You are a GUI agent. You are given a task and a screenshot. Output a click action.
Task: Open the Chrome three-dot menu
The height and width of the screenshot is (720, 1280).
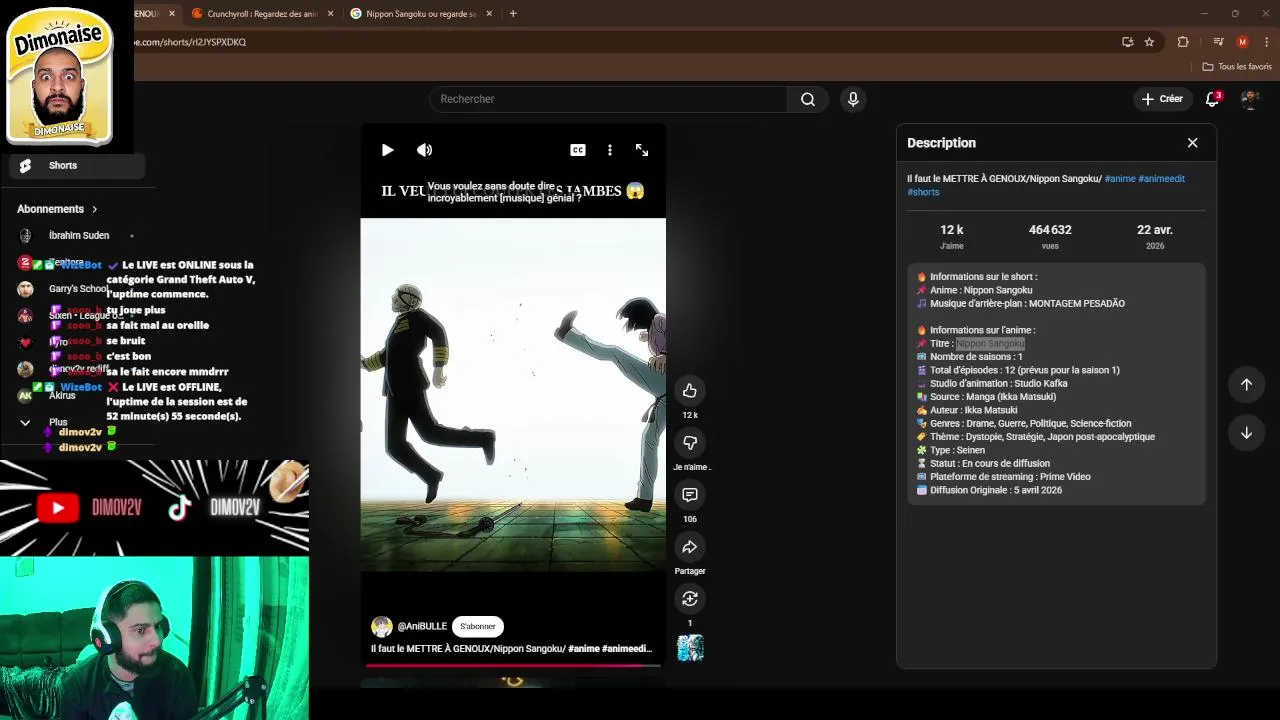1265,42
